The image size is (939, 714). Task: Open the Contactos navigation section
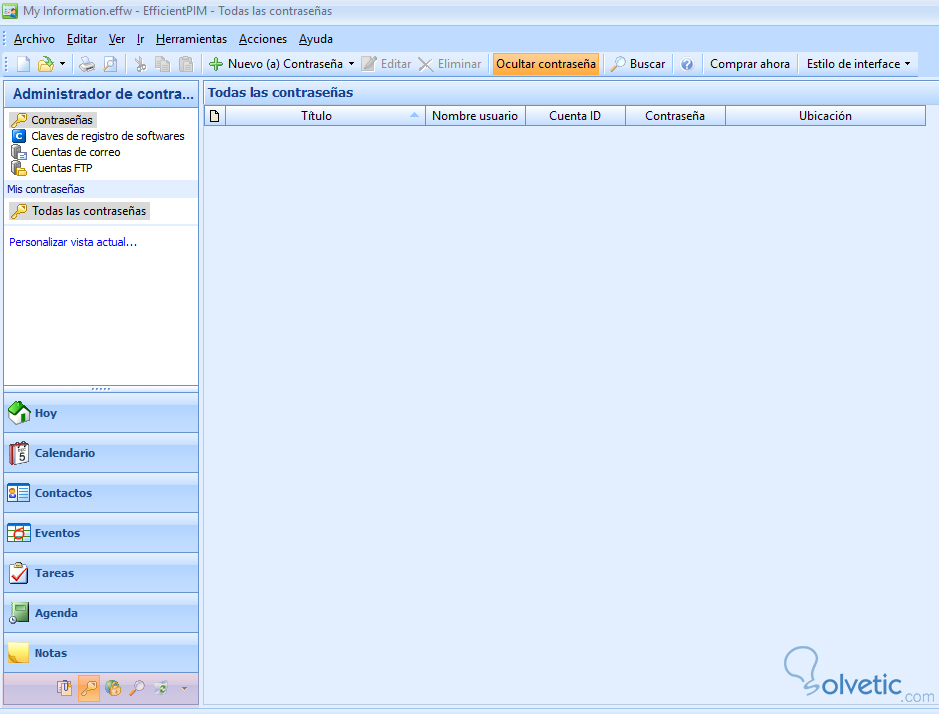click(x=101, y=493)
